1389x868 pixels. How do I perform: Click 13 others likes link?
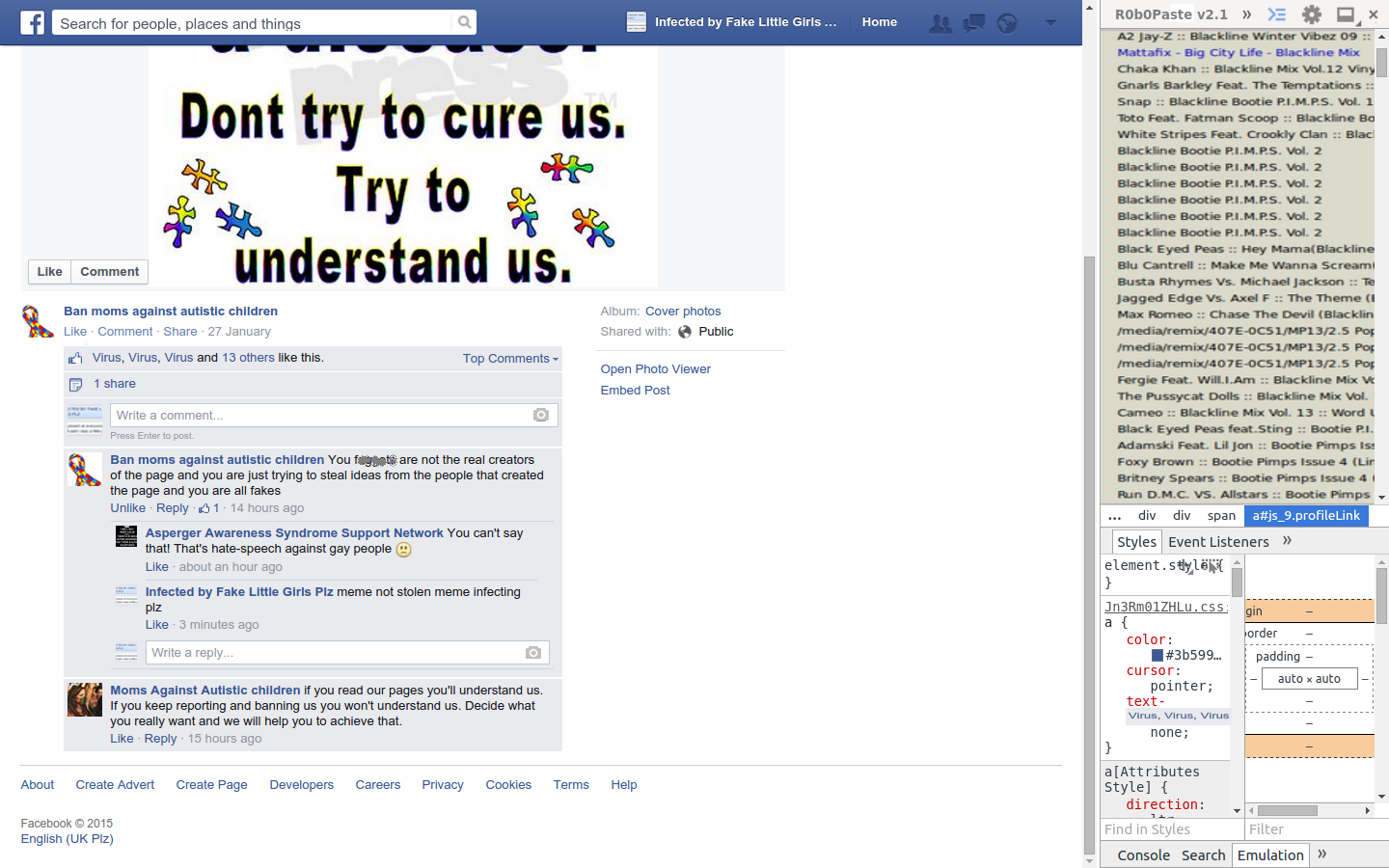pyautogui.click(x=248, y=358)
